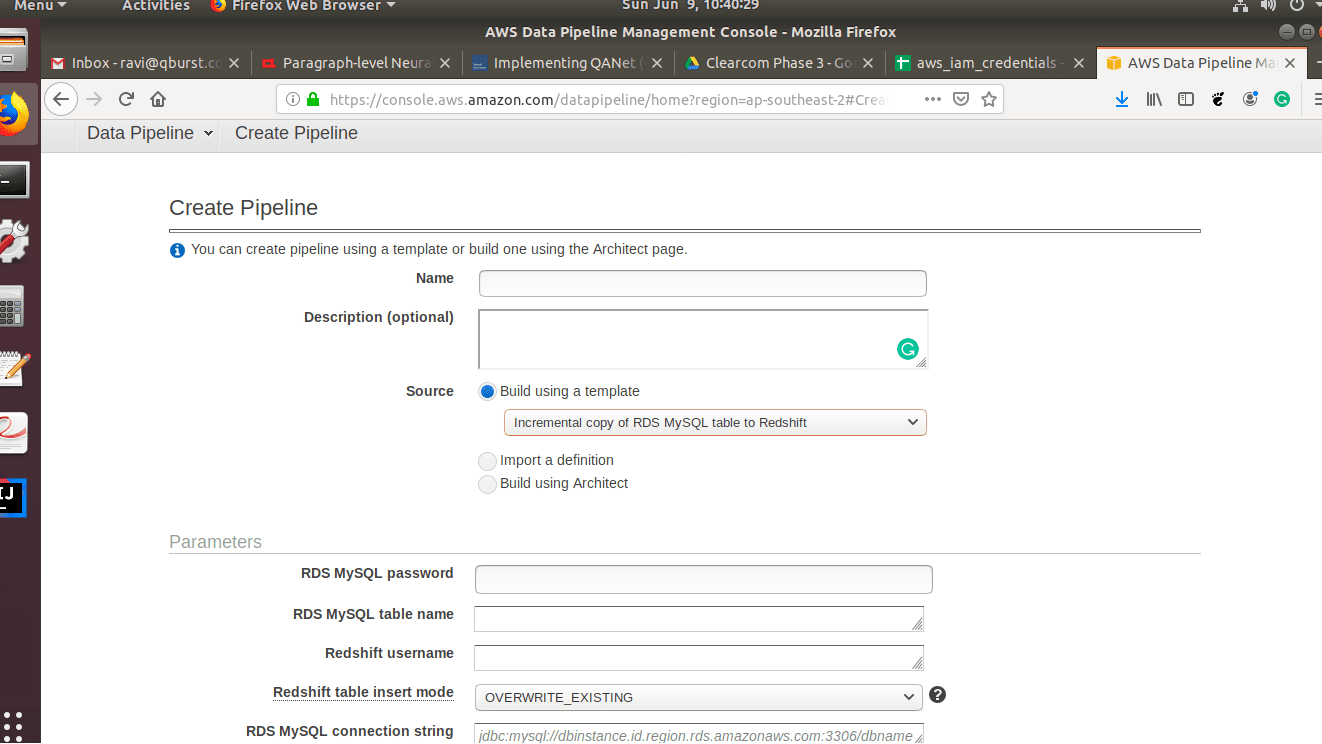
Task: Click the Redshift username field
Action: [x=699, y=658]
